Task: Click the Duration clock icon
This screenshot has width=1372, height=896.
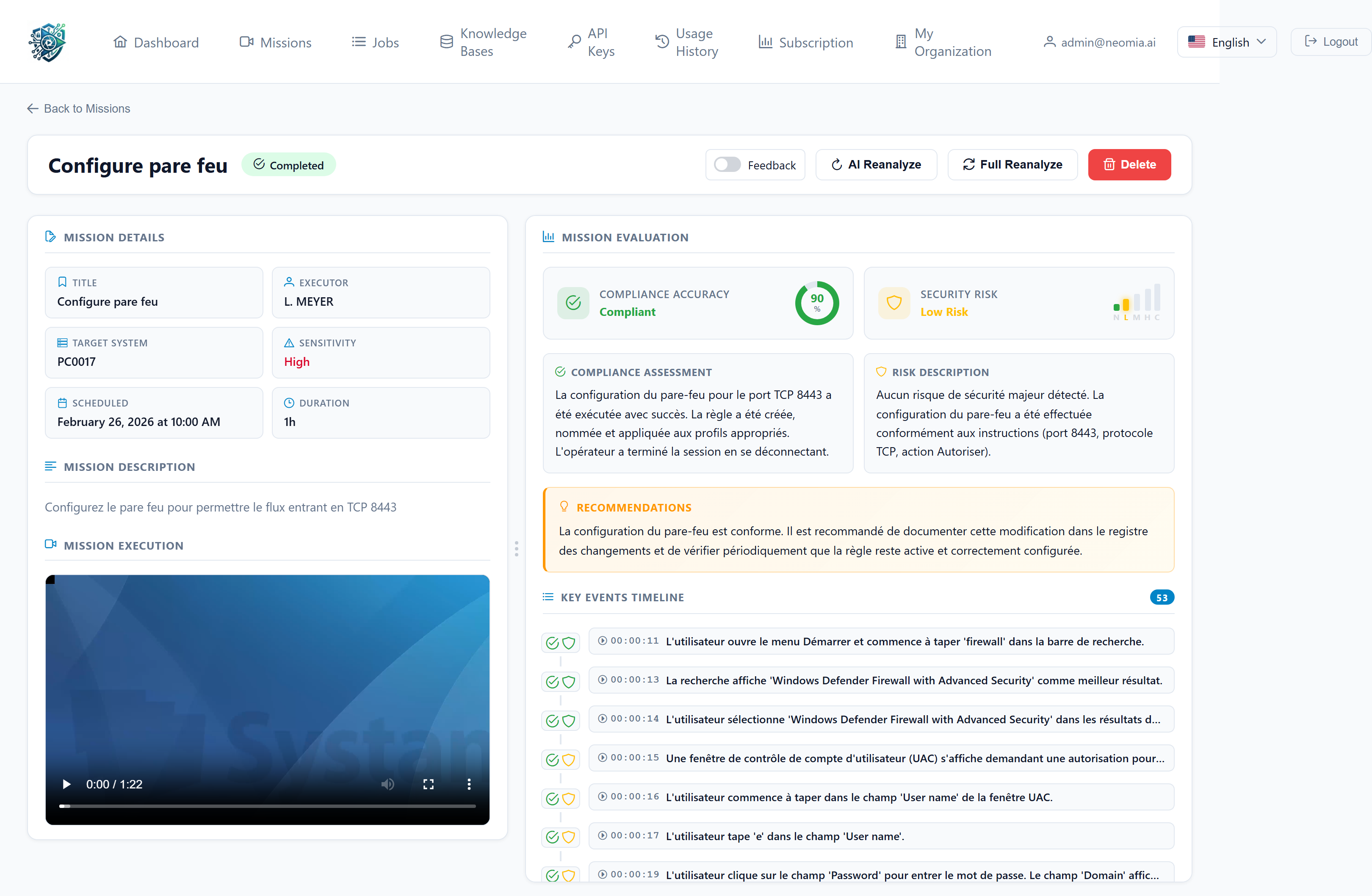Action: [289, 402]
